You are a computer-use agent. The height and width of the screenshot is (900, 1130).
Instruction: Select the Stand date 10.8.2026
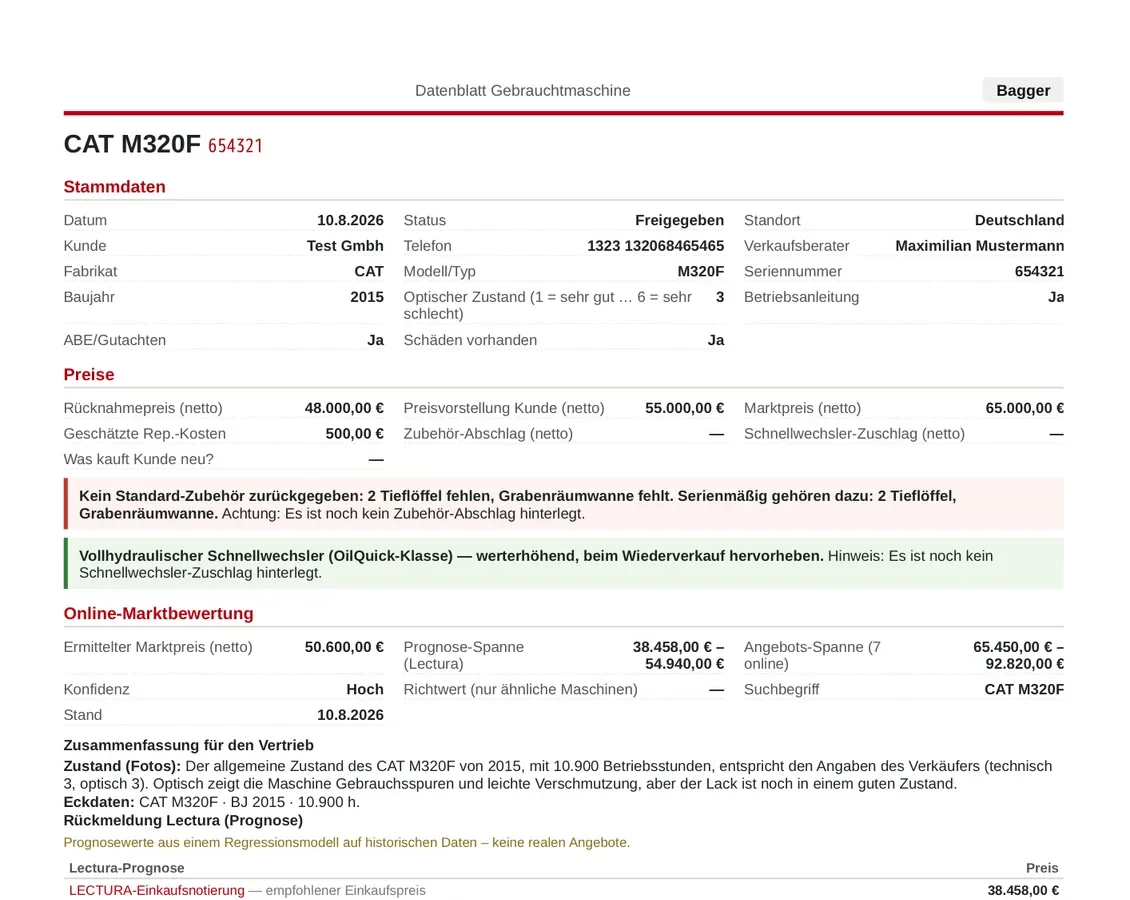coord(350,716)
